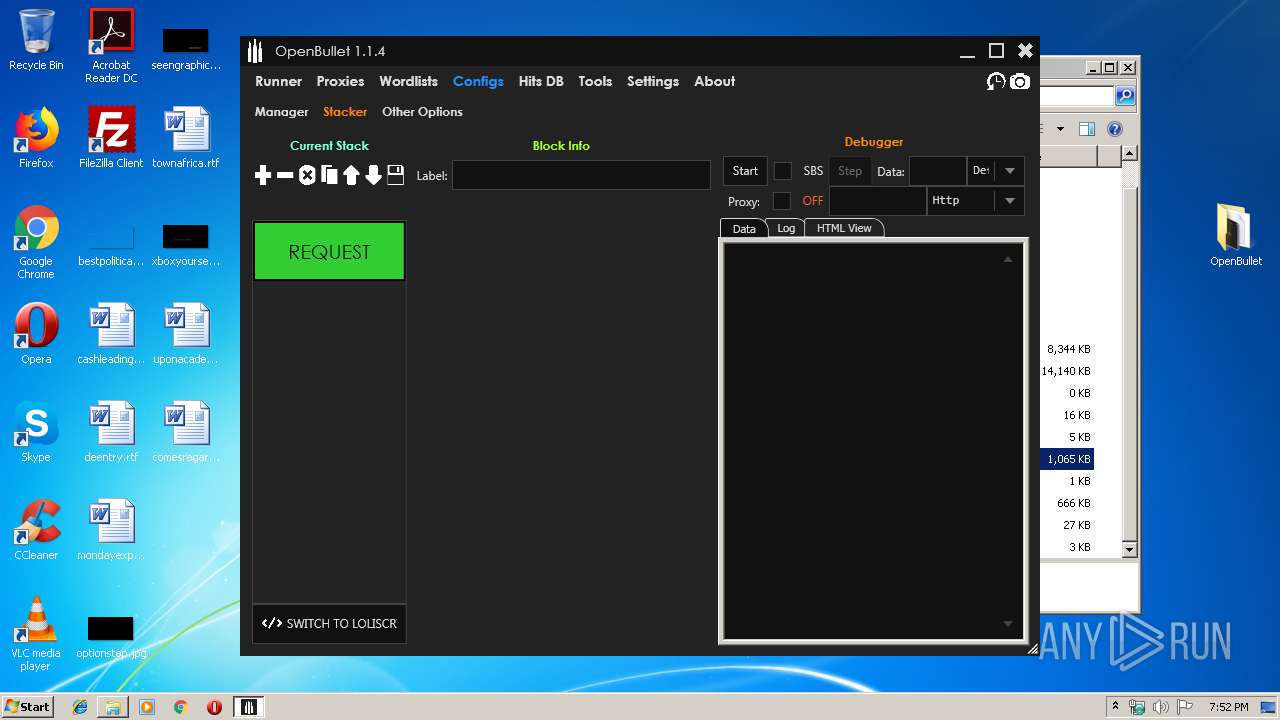Viewport: 1280px width, 720px height.
Task: Go to the Hits DB section
Action: pyautogui.click(x=541, y=81)
